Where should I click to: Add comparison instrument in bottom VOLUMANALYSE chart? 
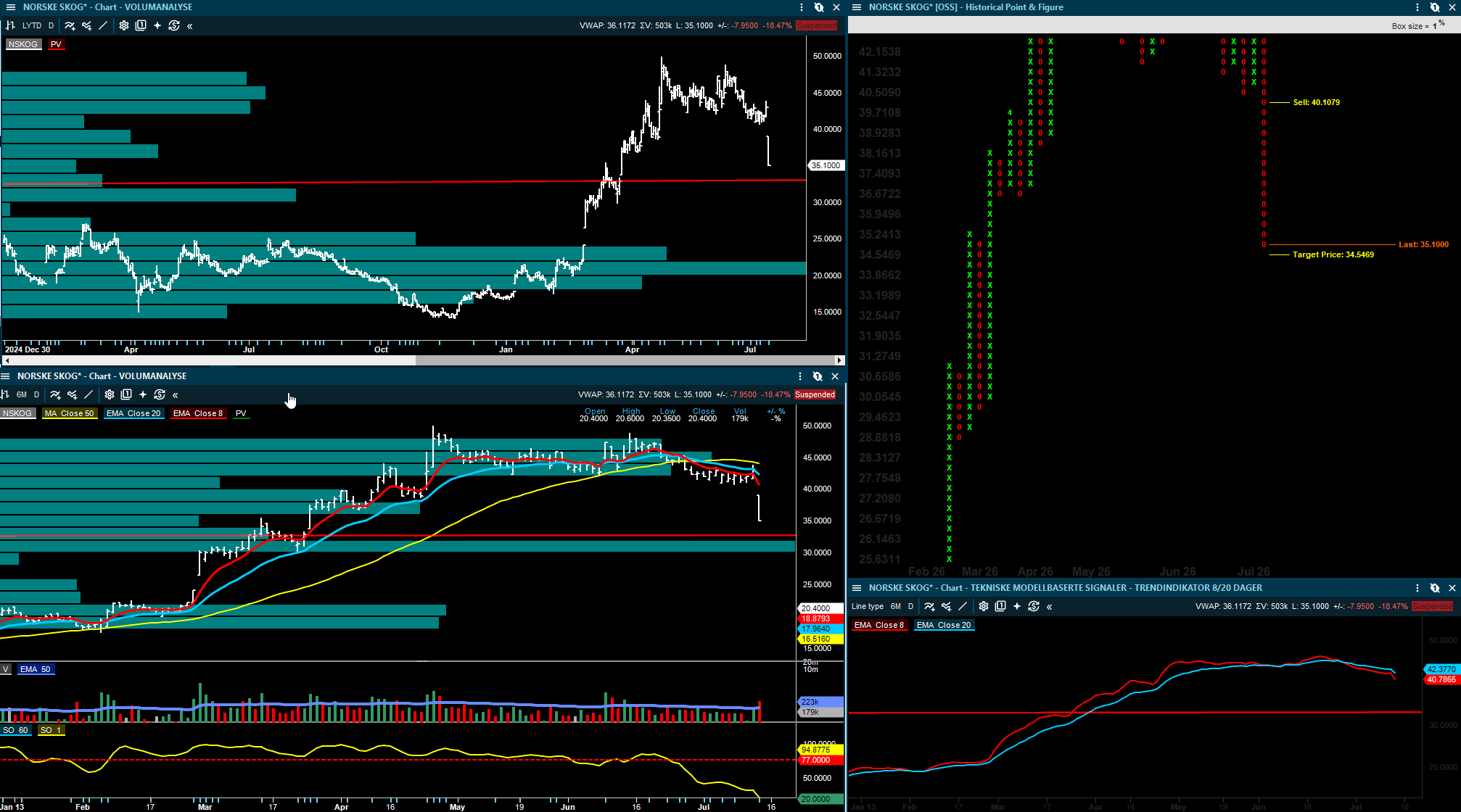(x=72, y=394)
